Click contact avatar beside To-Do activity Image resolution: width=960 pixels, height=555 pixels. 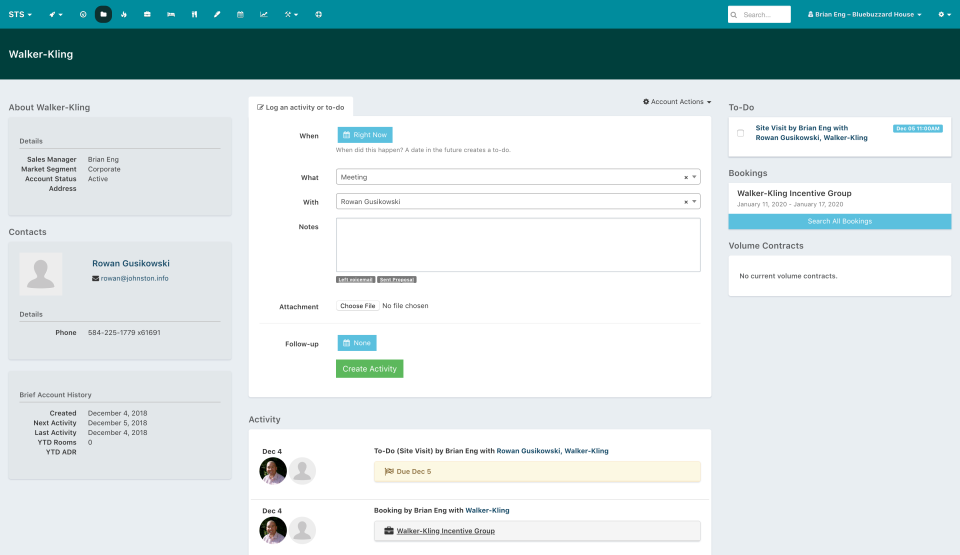pyautogui.click(x=302, y=471)
